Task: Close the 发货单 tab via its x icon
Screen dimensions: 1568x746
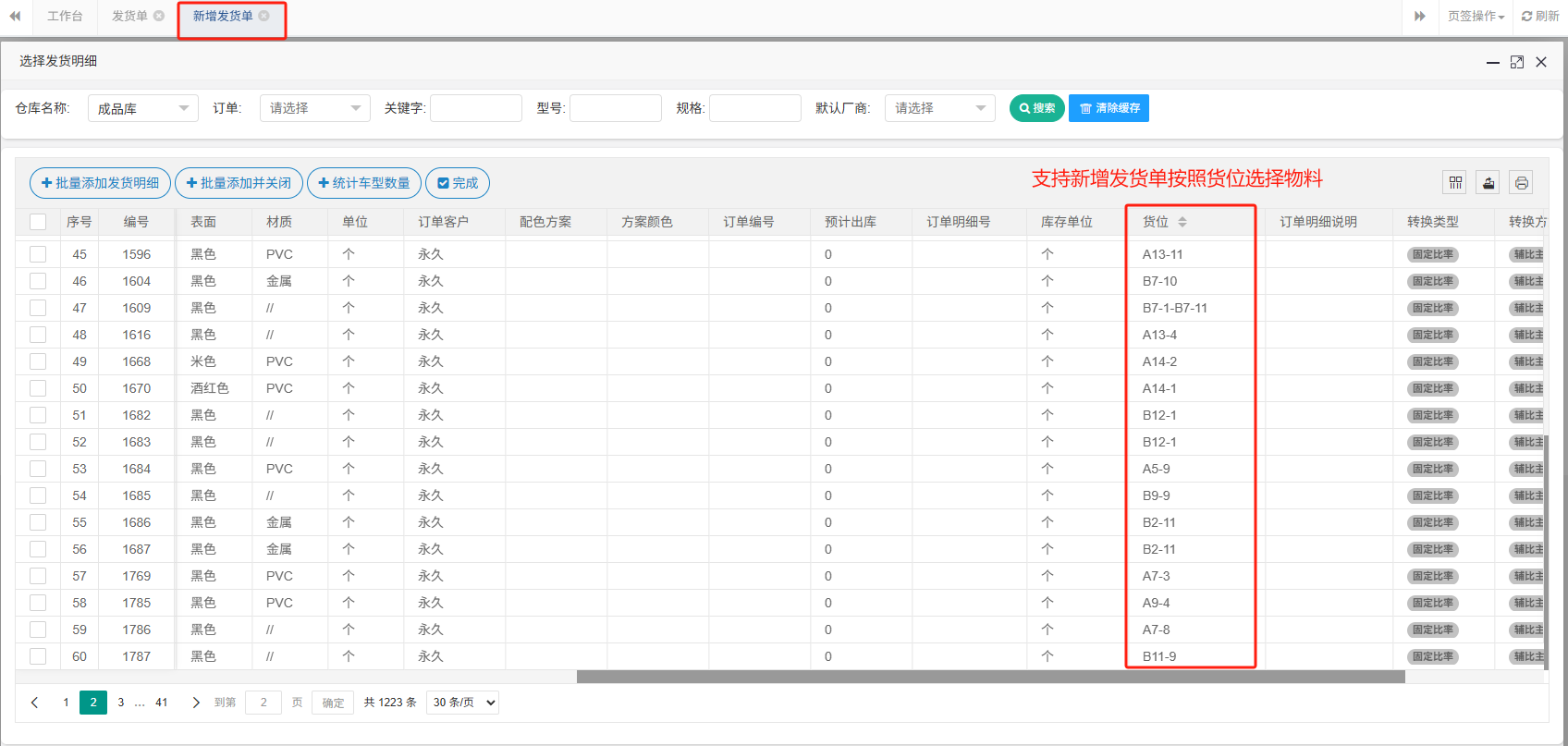Action: point(159,16)
